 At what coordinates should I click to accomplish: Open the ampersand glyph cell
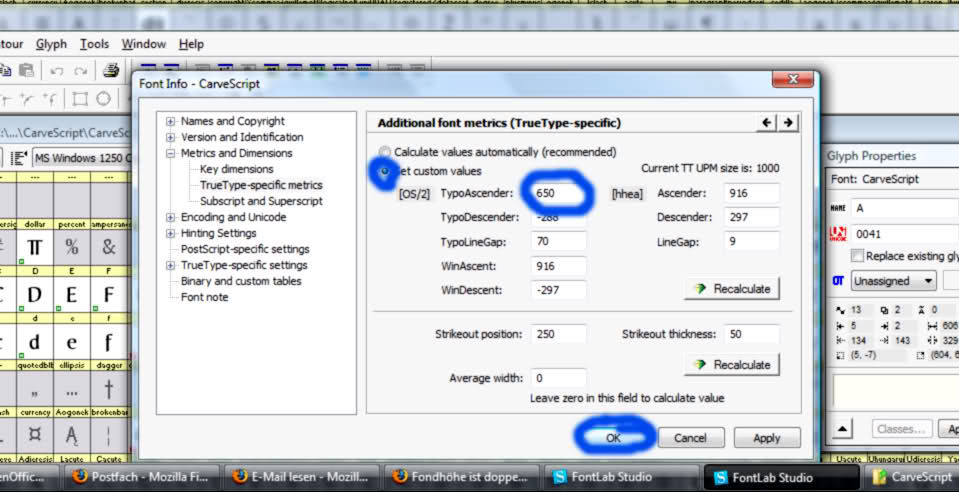pyautogui.click(x=109, y=247)
